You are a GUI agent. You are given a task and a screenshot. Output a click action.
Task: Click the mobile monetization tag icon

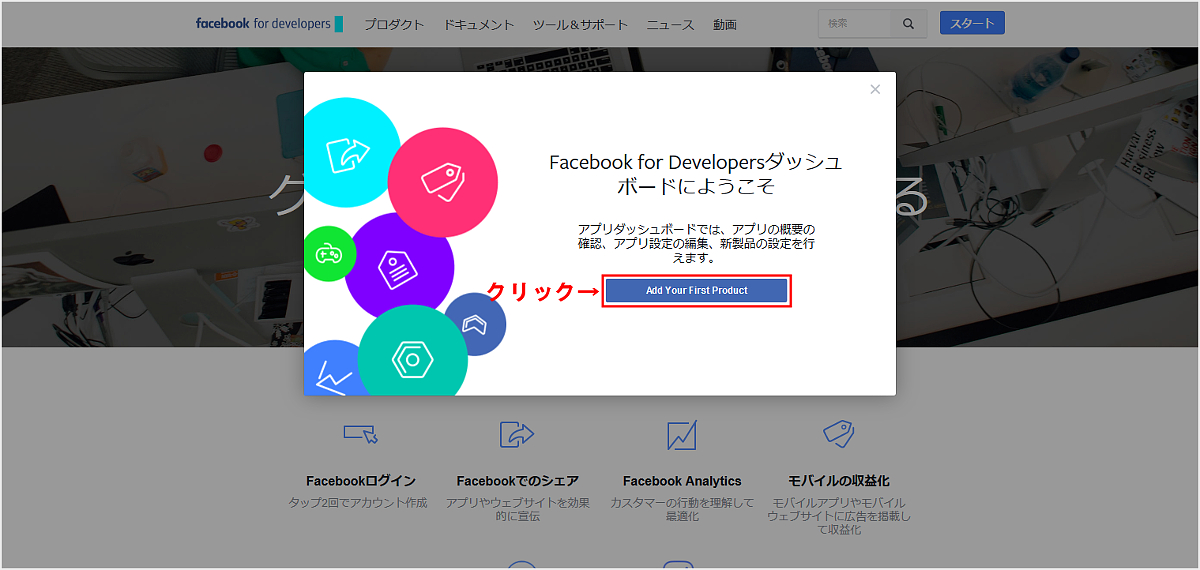click(838, 434)
